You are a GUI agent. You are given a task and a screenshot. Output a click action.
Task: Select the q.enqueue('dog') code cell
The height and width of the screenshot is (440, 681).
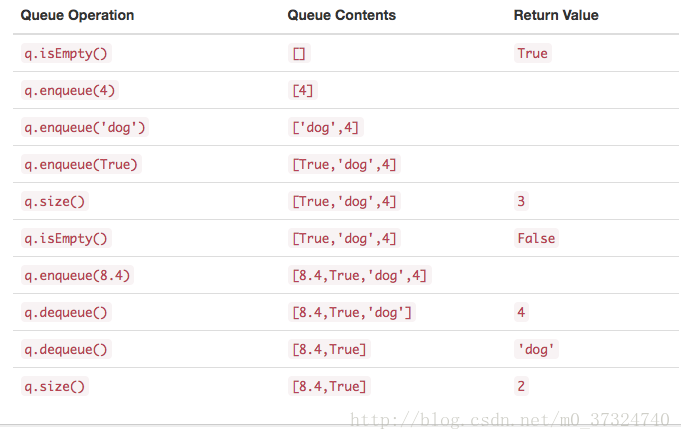85,127
